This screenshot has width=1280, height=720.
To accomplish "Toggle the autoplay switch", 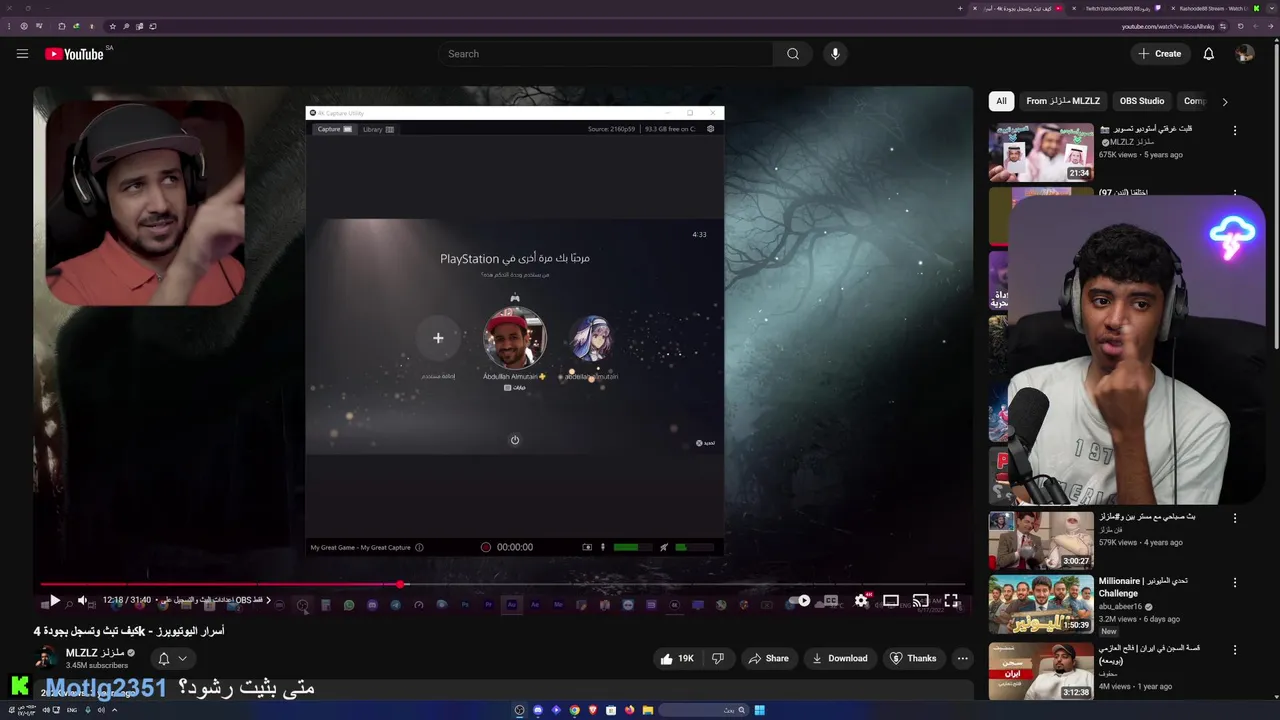I will [x=799, y=601].
